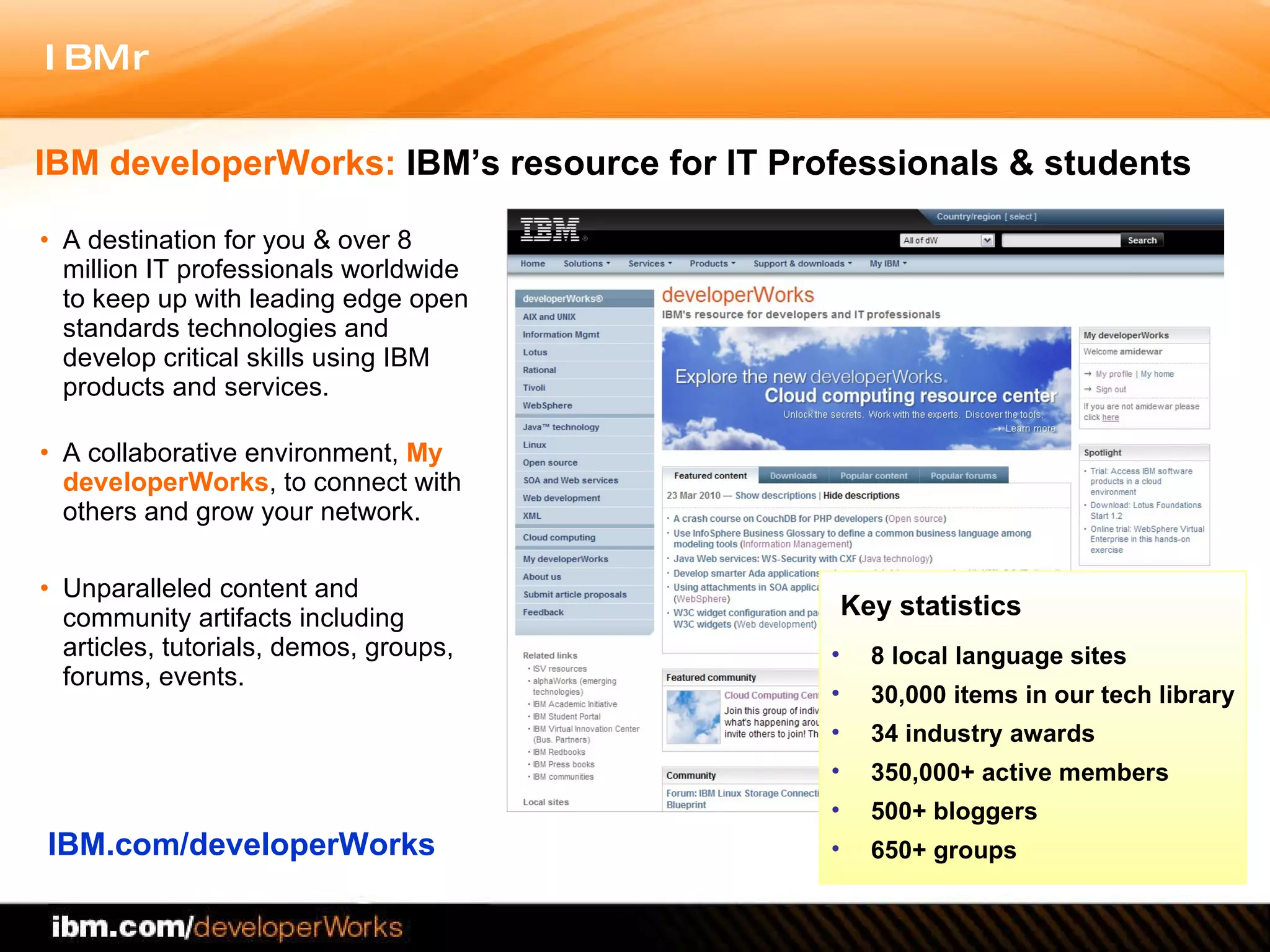
Task: Open the CouchDB for PHP developers article
Action: (778, 519)
